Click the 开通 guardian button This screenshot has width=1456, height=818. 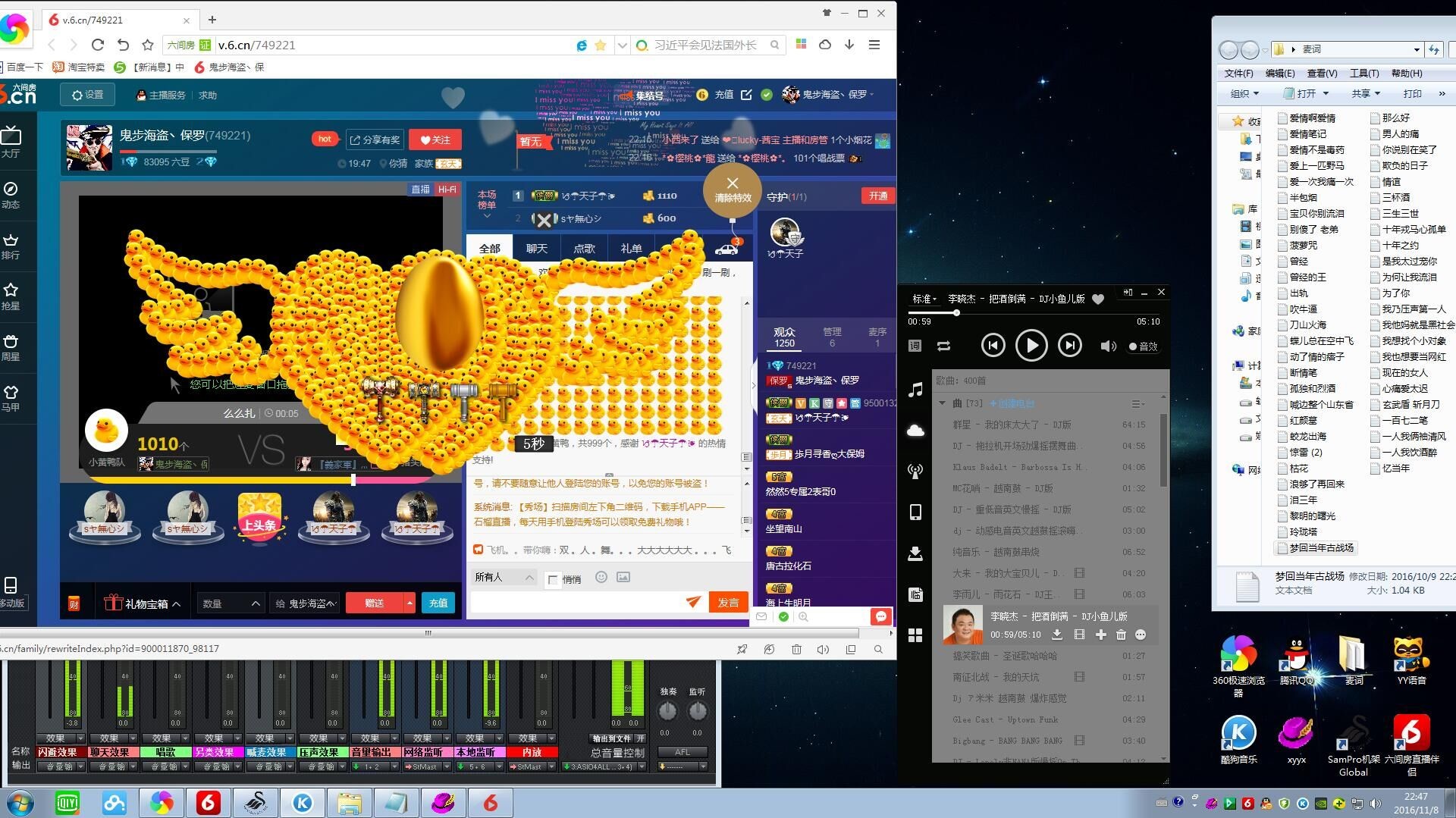tap(878, 196)
